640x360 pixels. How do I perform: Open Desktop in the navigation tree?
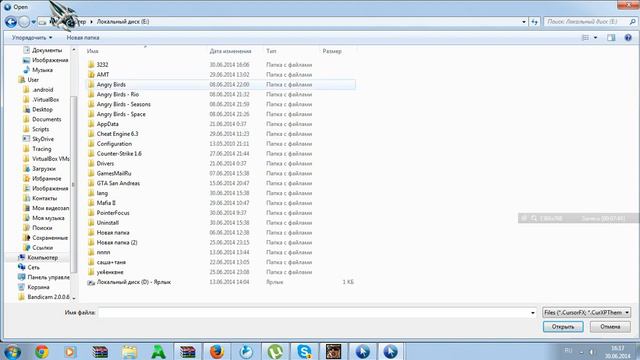[38, 109]
